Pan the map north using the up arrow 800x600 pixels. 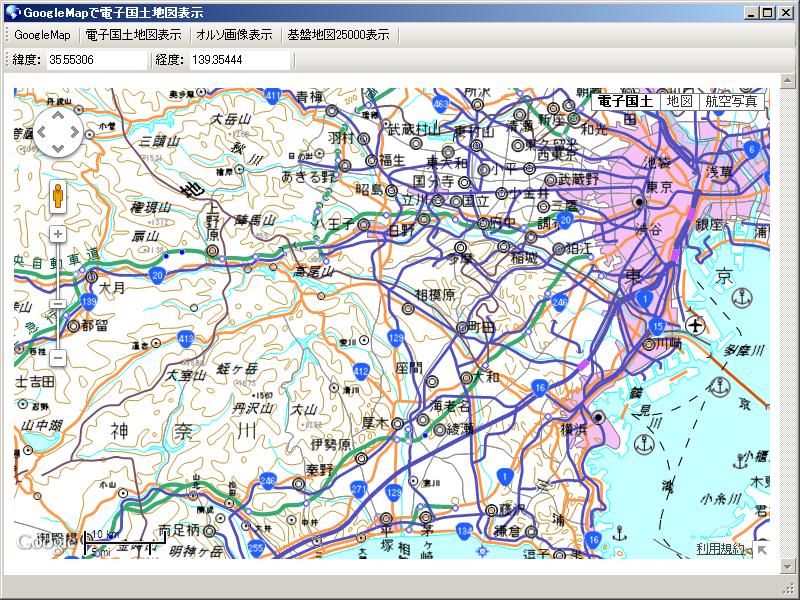(x=57, y=113)
